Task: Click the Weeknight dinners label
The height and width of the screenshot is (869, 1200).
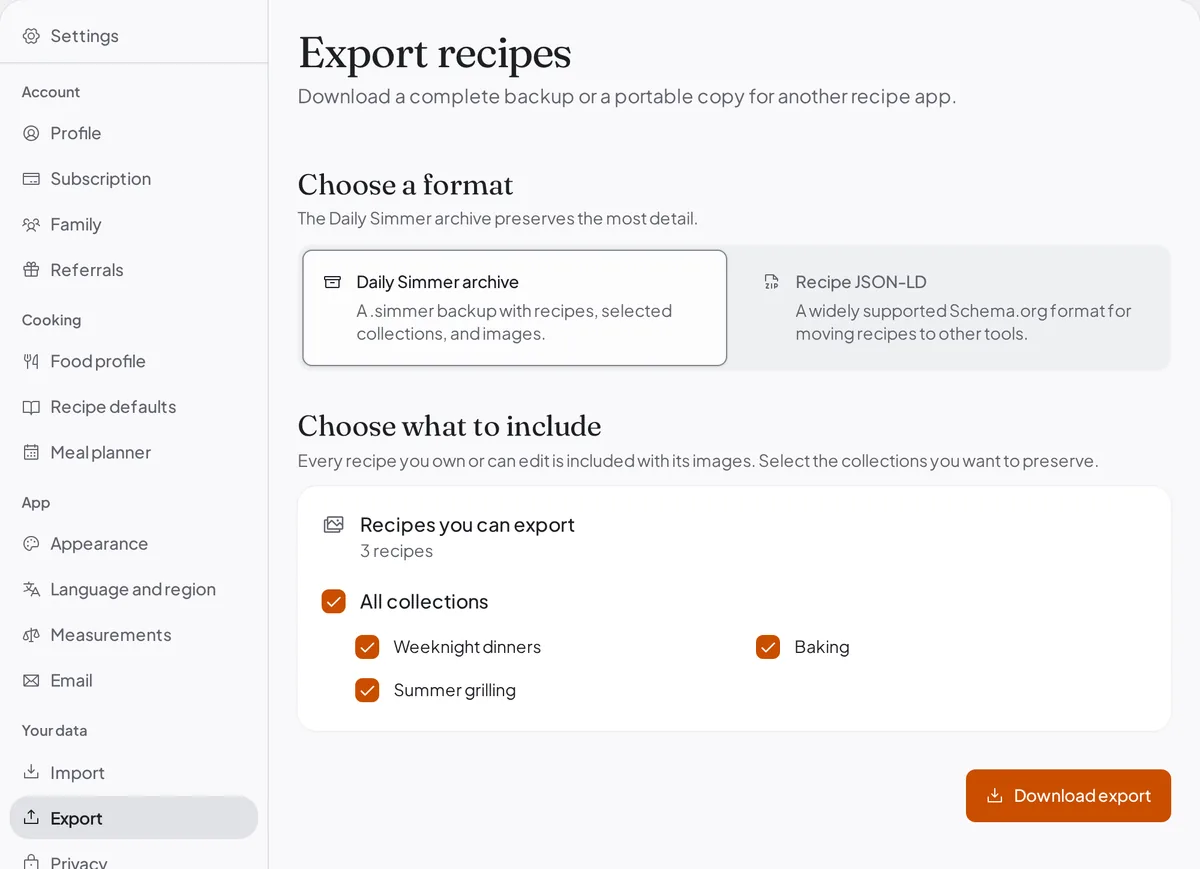Action: click(x=467, y=647)
